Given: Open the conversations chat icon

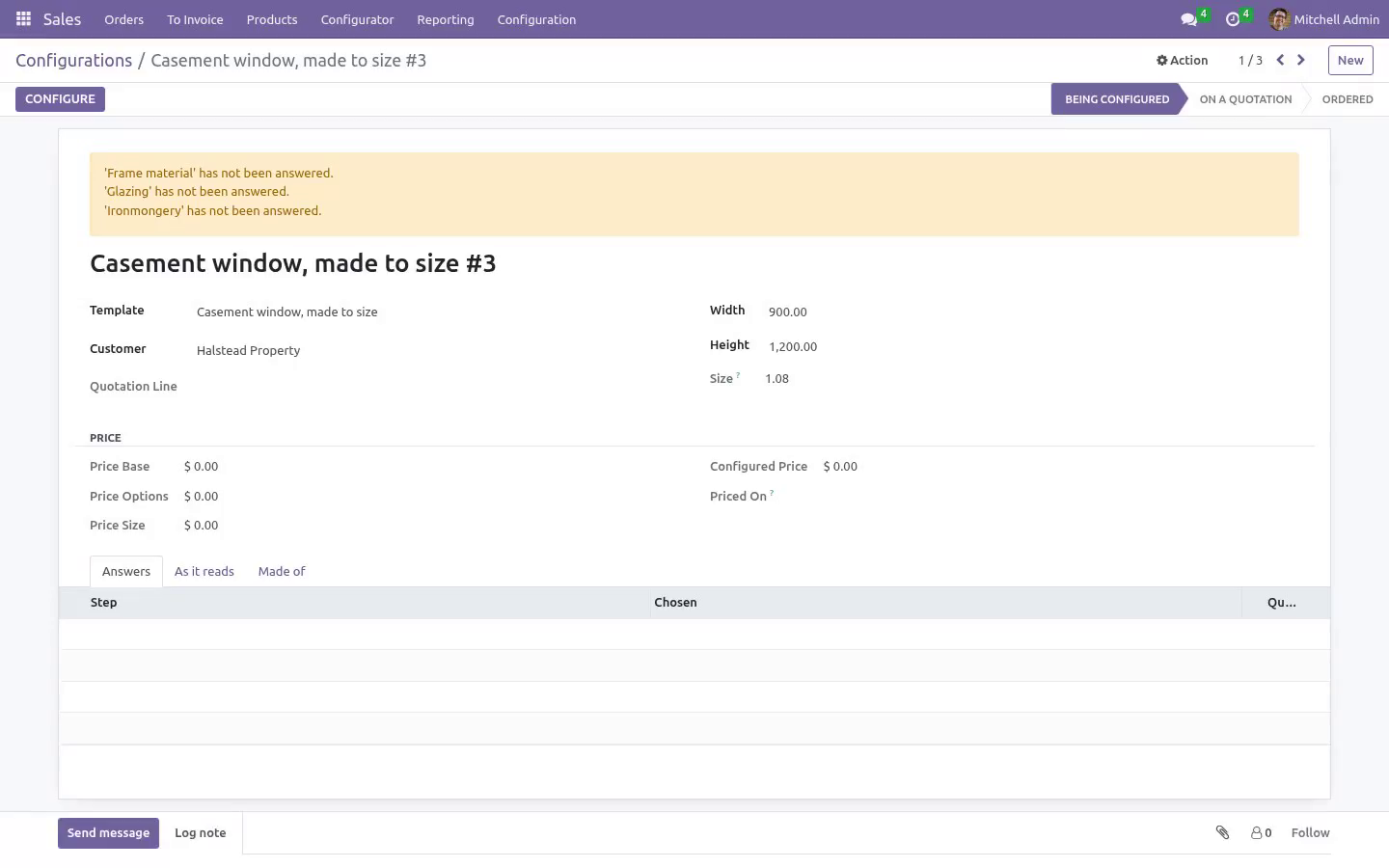Looking at the screenshot, I should point(1189,19).
